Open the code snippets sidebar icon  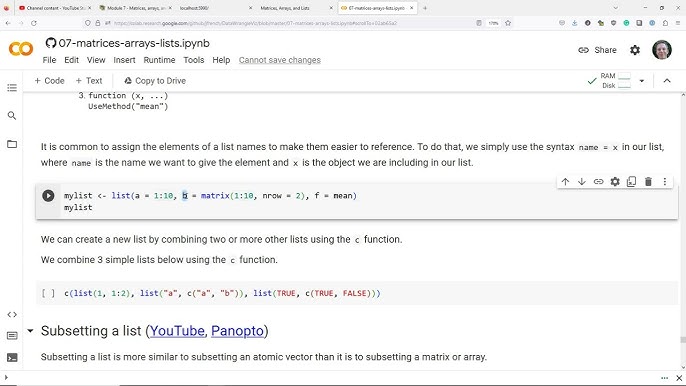click(x=12, y=314)
